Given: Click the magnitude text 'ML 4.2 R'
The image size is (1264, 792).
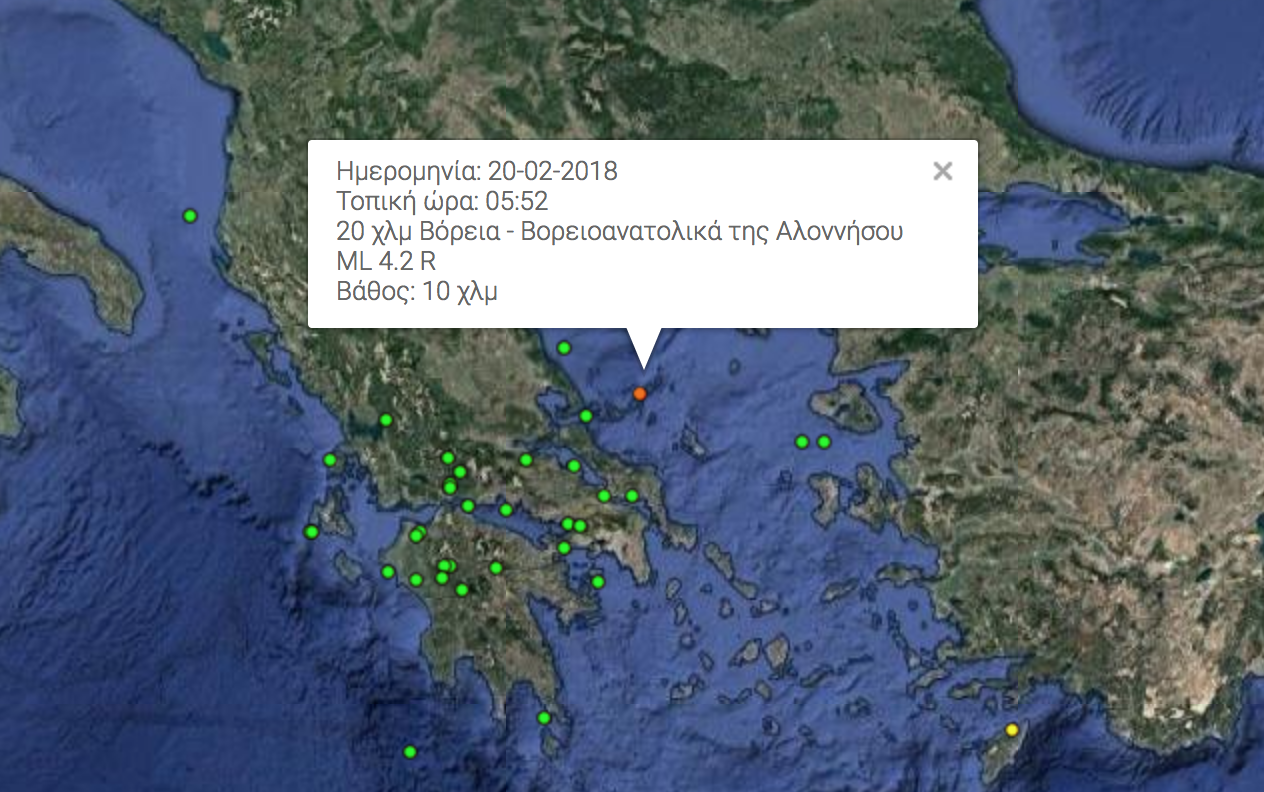Looking at the screenshot, I should 386,262.
